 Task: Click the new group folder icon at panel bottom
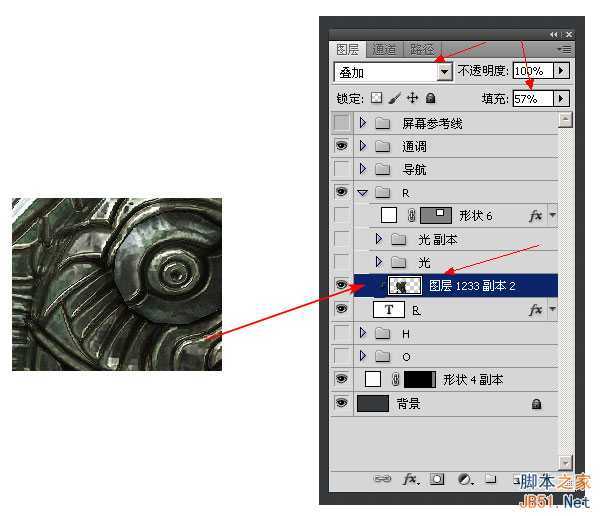[x=491, y=480]
